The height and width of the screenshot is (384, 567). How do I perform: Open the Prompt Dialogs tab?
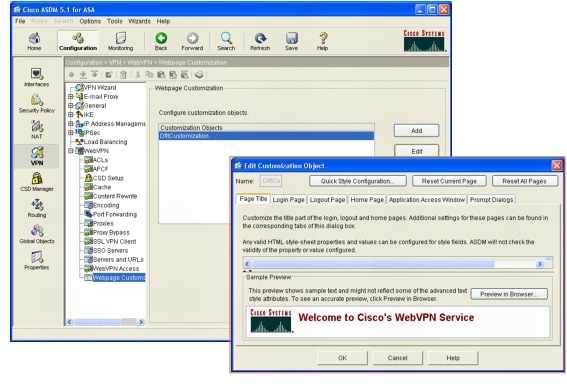click(491, 200)
